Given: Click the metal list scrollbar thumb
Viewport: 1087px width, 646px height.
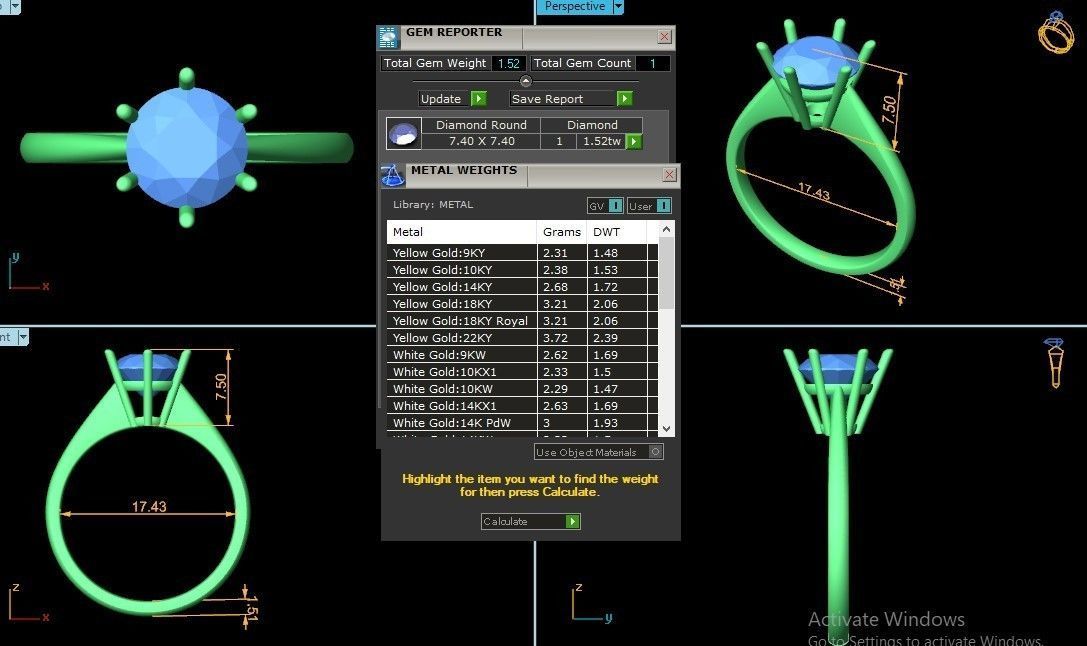Looking at the screenshot, I should (x=666, y=274).
